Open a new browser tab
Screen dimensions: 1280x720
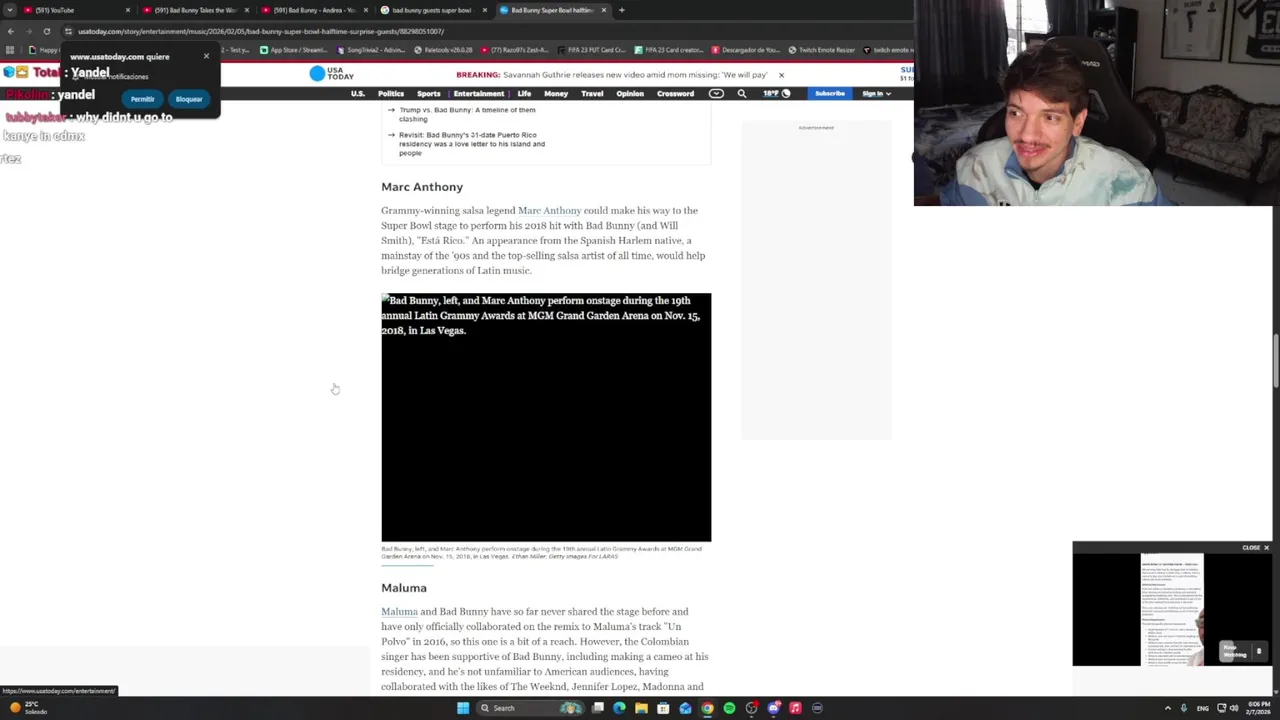coord(622,10)
